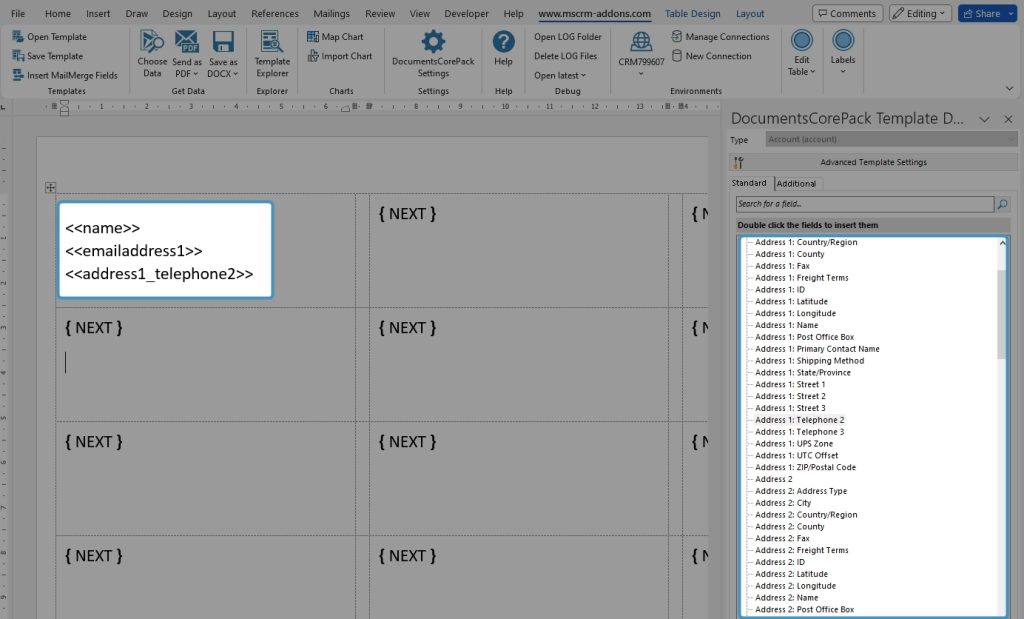Select the Table Design ribbon tab
Viewport: 1024px width, 619px height.
(692, 14)
